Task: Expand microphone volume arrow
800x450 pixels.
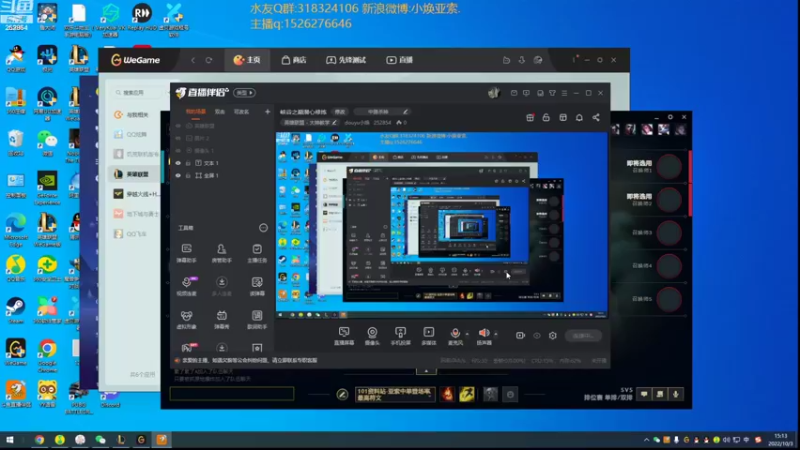Action: [x=467, y=334]
